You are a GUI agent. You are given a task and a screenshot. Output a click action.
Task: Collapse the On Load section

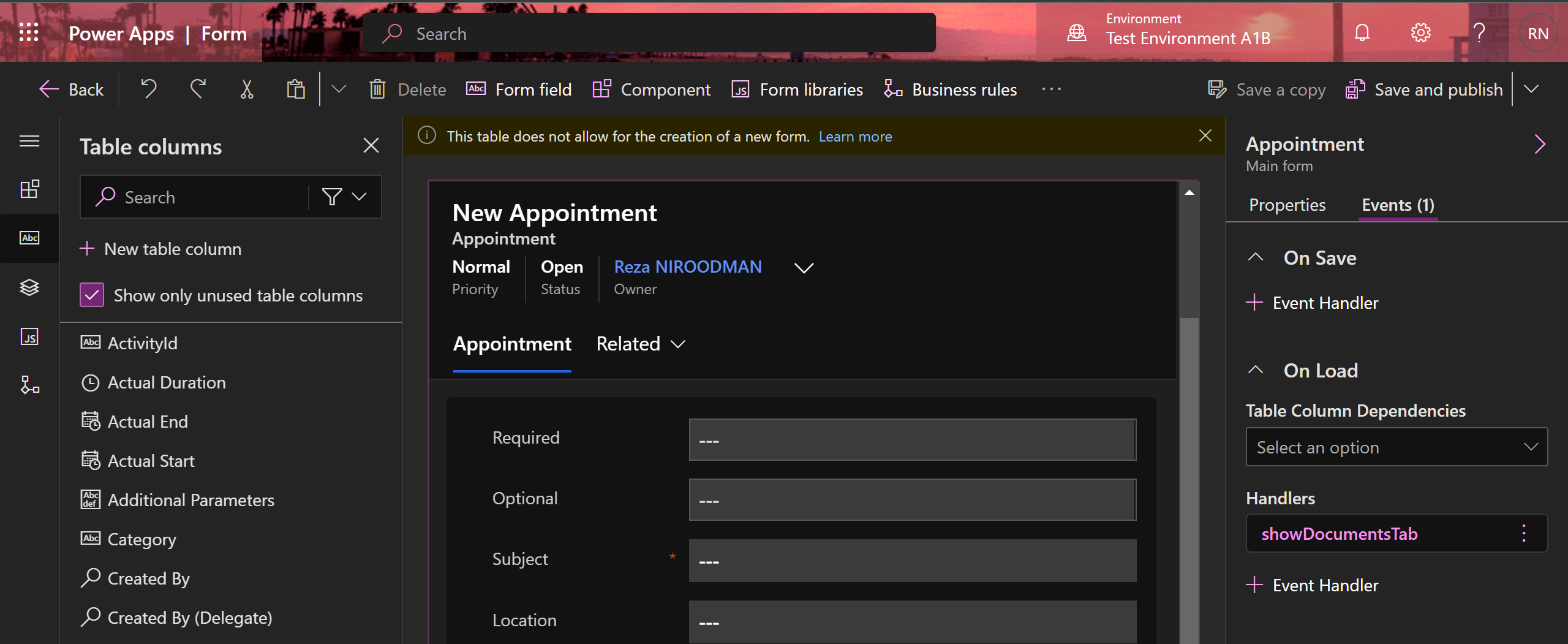[x=1256, y=371]
